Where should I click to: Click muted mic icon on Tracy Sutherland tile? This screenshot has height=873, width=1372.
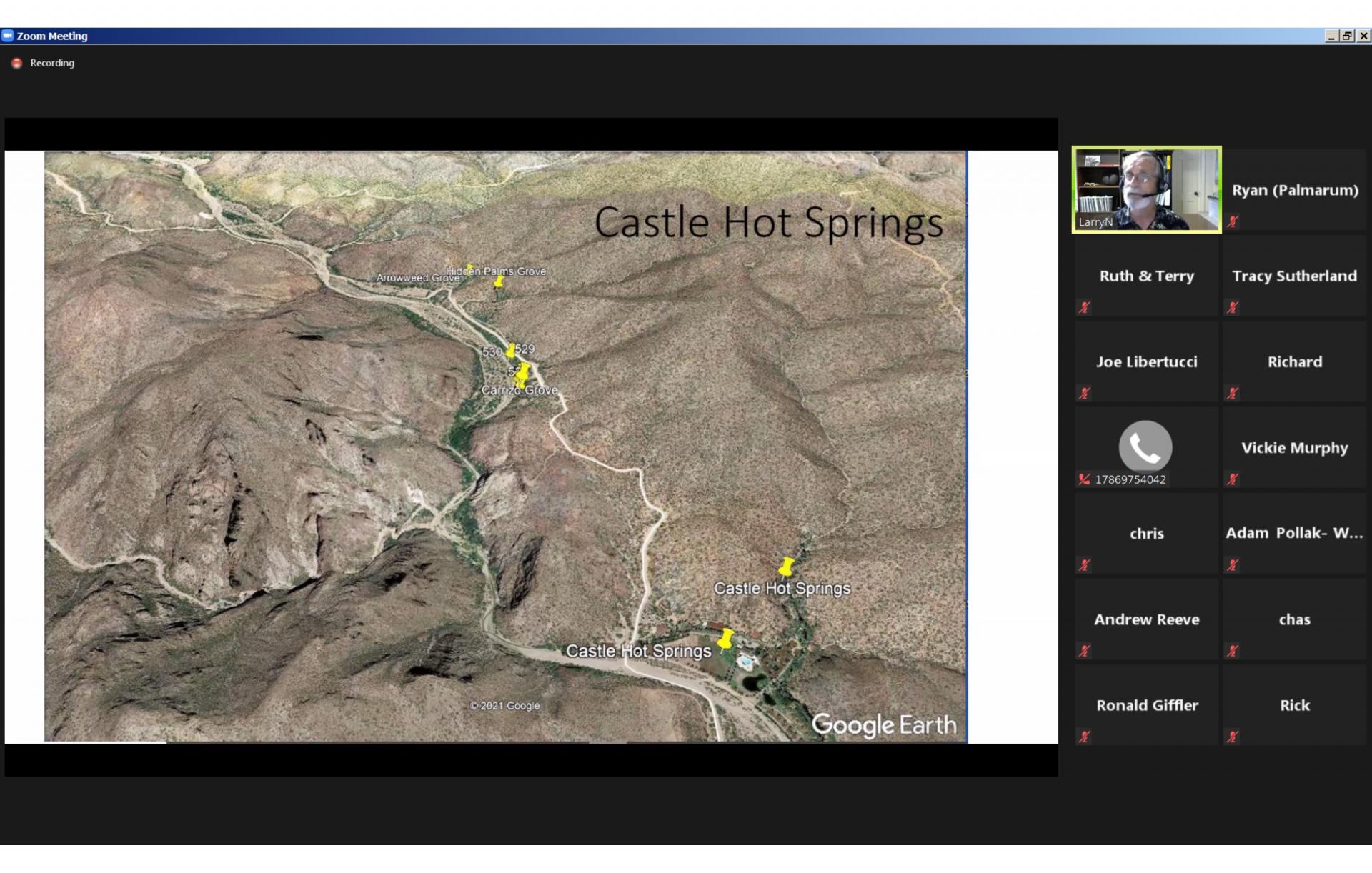pyautogui.click(x=1233, y=308)
